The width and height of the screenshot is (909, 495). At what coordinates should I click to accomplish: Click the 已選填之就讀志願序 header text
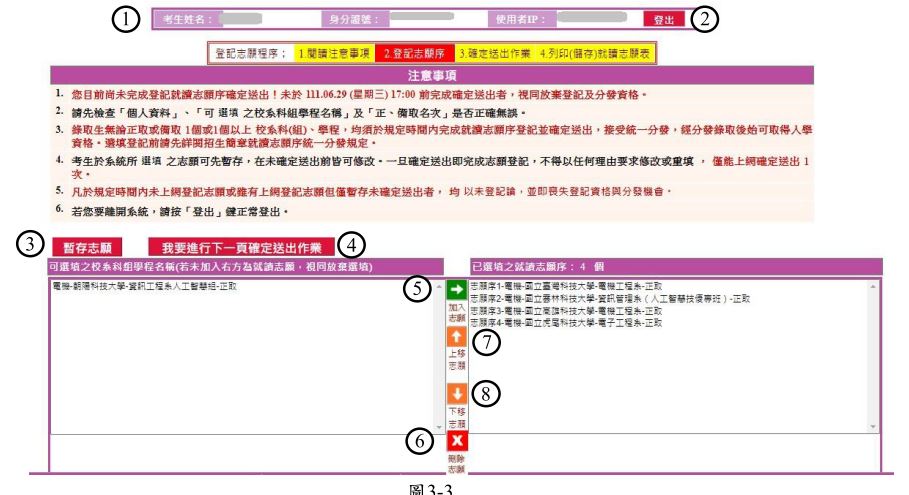537,267
